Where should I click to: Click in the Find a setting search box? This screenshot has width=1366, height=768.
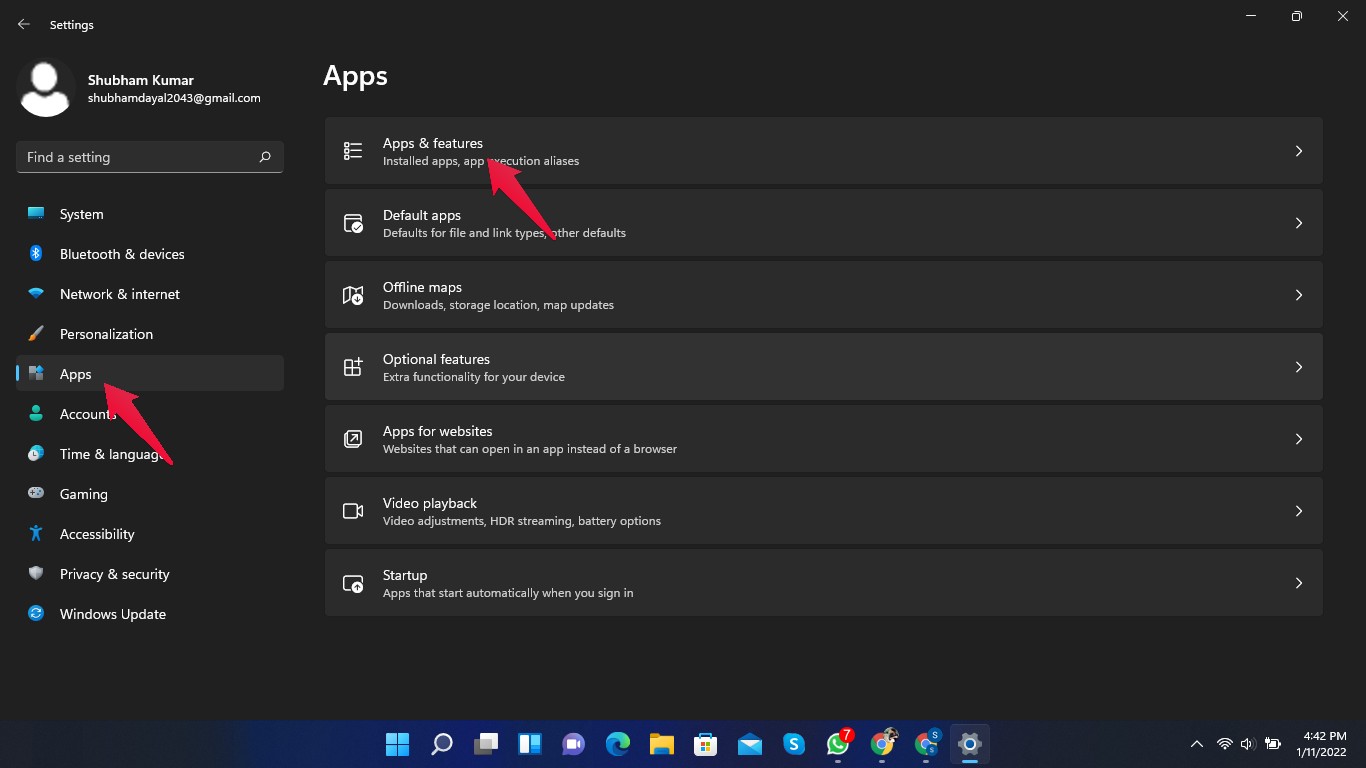tap(149, 157)
